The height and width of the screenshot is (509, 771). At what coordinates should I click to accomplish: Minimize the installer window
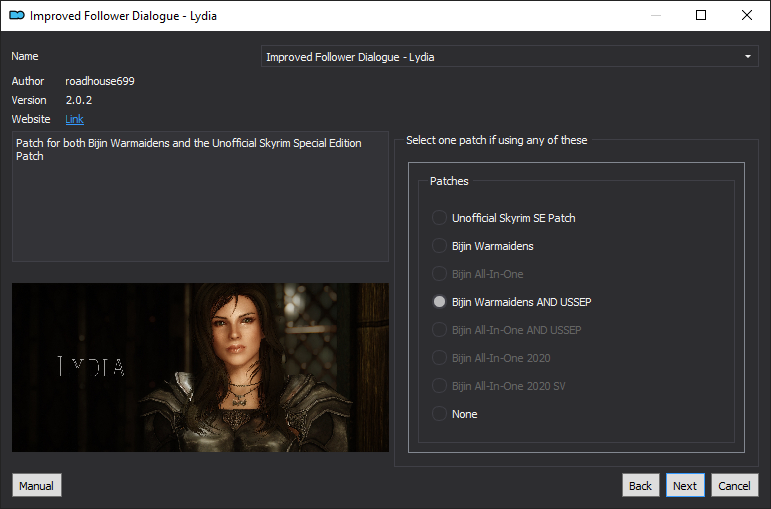(x=655, y=15)
